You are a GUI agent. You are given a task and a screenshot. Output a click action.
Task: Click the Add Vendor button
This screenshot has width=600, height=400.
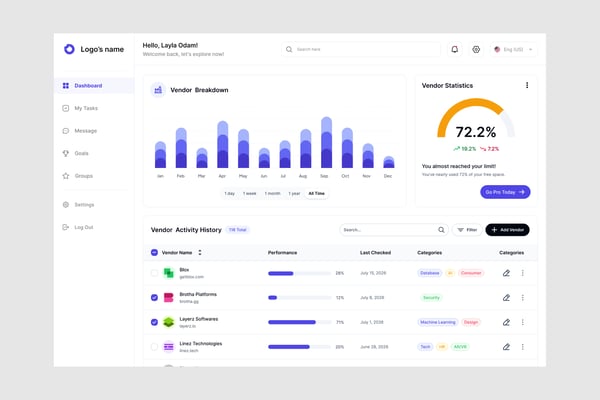(x=507, y=230)
